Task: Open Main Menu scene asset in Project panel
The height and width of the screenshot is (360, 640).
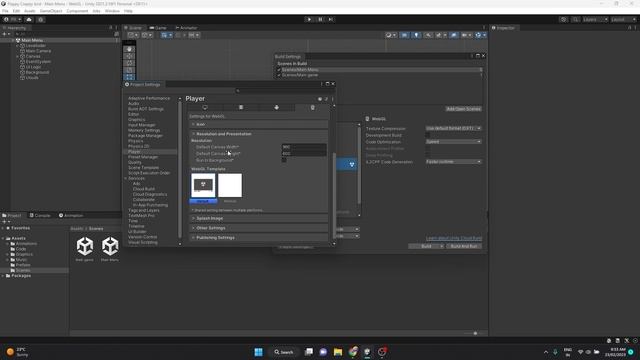Action: [x=110, y=249]
